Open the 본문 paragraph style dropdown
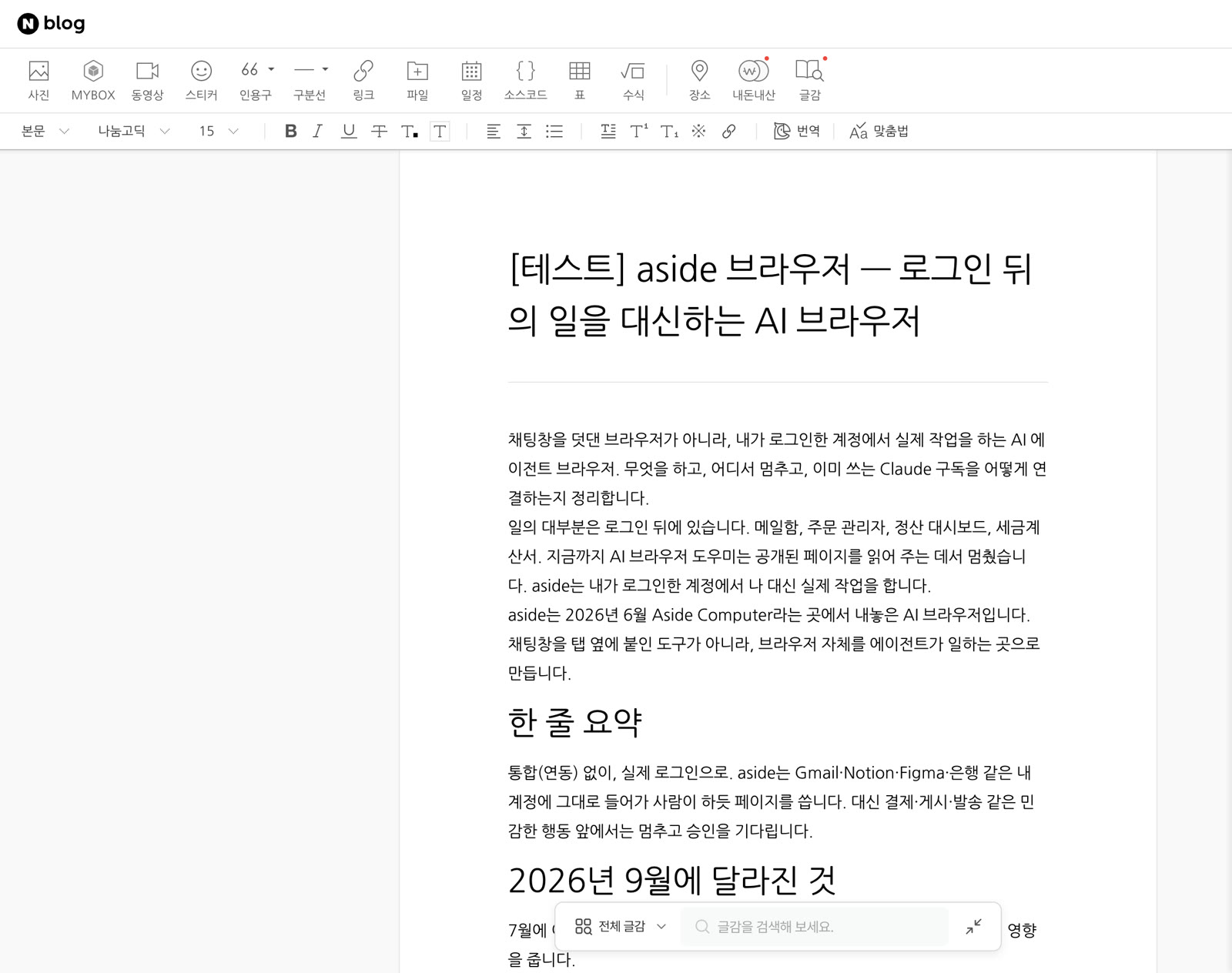 45,131
